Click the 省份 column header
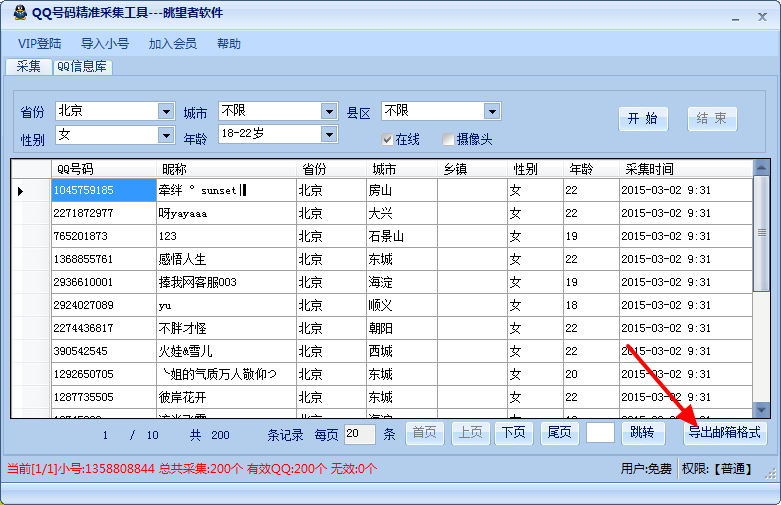 (x=332, y=169)
